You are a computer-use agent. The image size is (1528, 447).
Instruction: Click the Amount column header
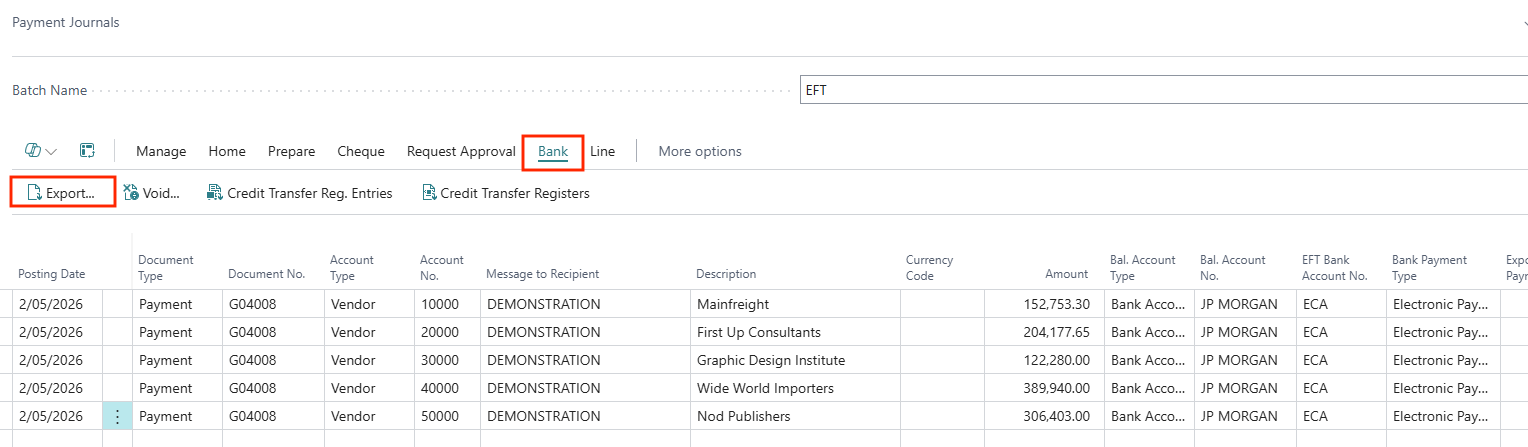click(x=1066, y=274)
